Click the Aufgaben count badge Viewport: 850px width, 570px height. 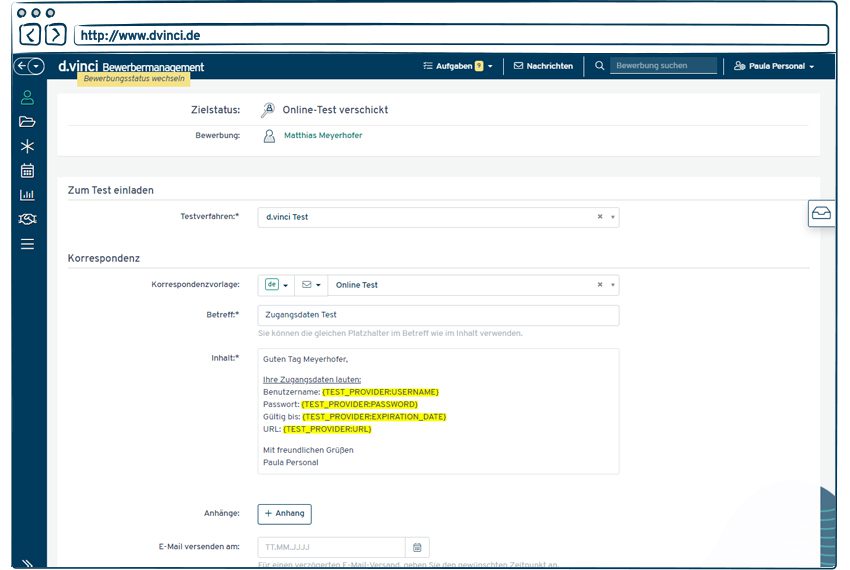point(479,66)
